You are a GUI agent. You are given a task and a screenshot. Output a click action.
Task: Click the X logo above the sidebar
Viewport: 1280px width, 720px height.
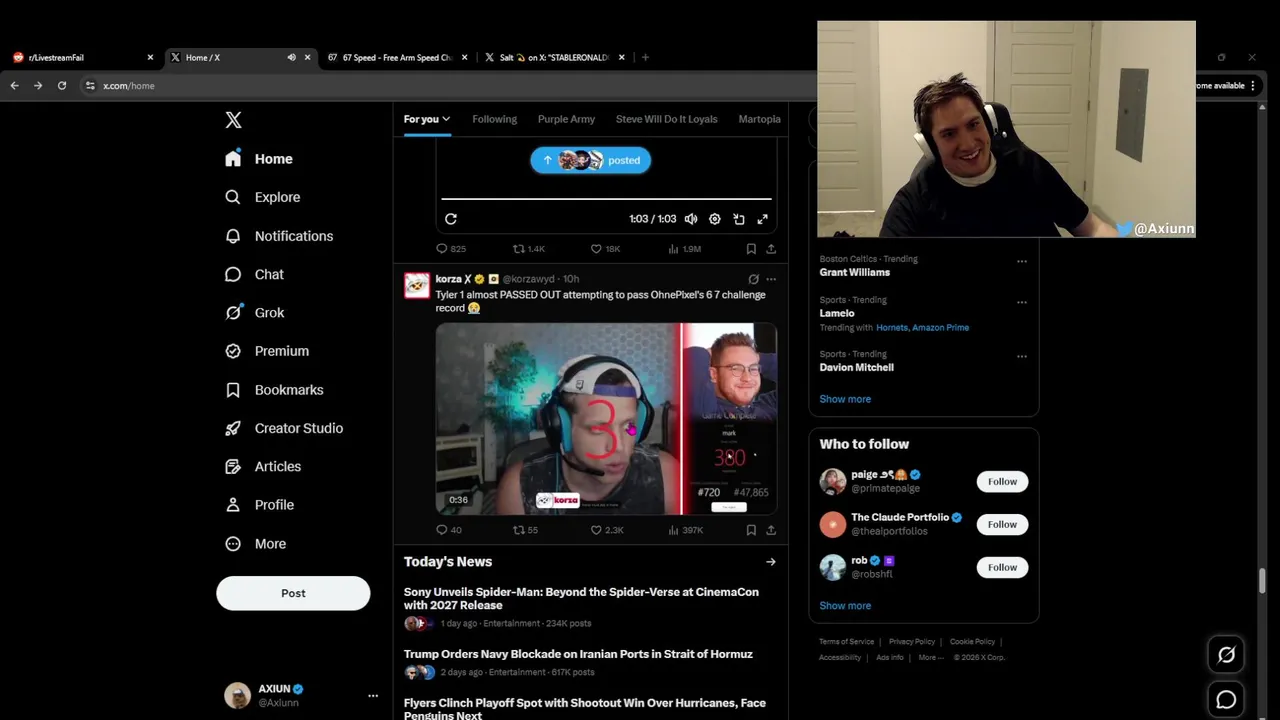pos(233,120)
